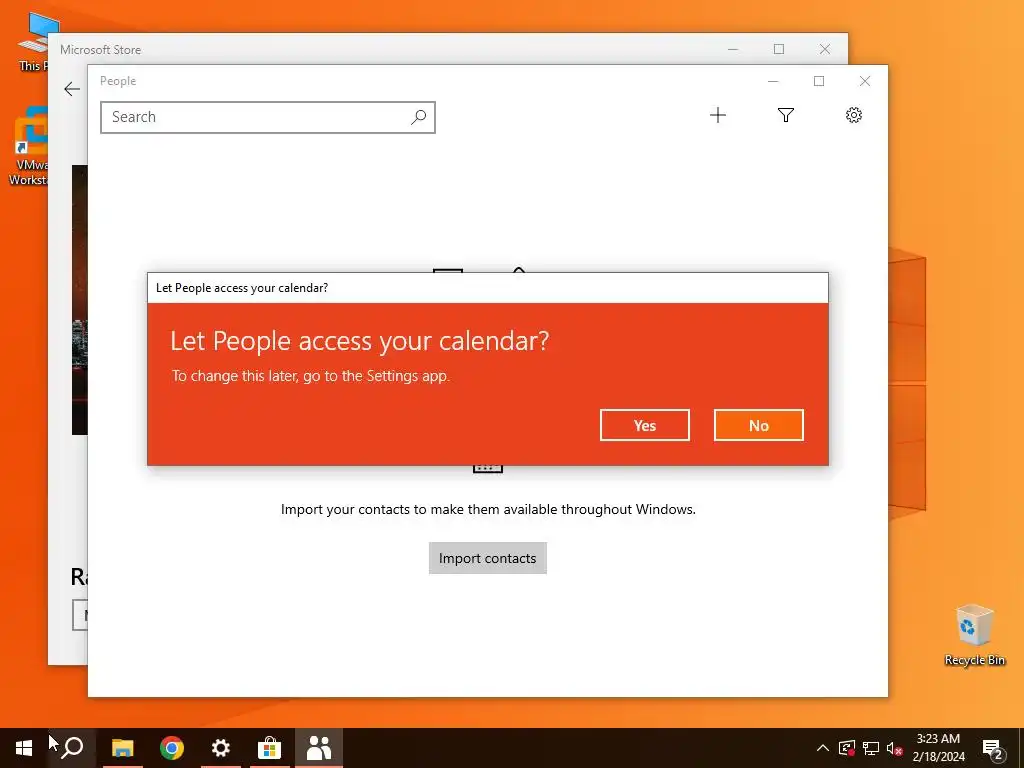The image size is (1024, 768).
Task: Click the muted volume tray icon
Action: 894,748
